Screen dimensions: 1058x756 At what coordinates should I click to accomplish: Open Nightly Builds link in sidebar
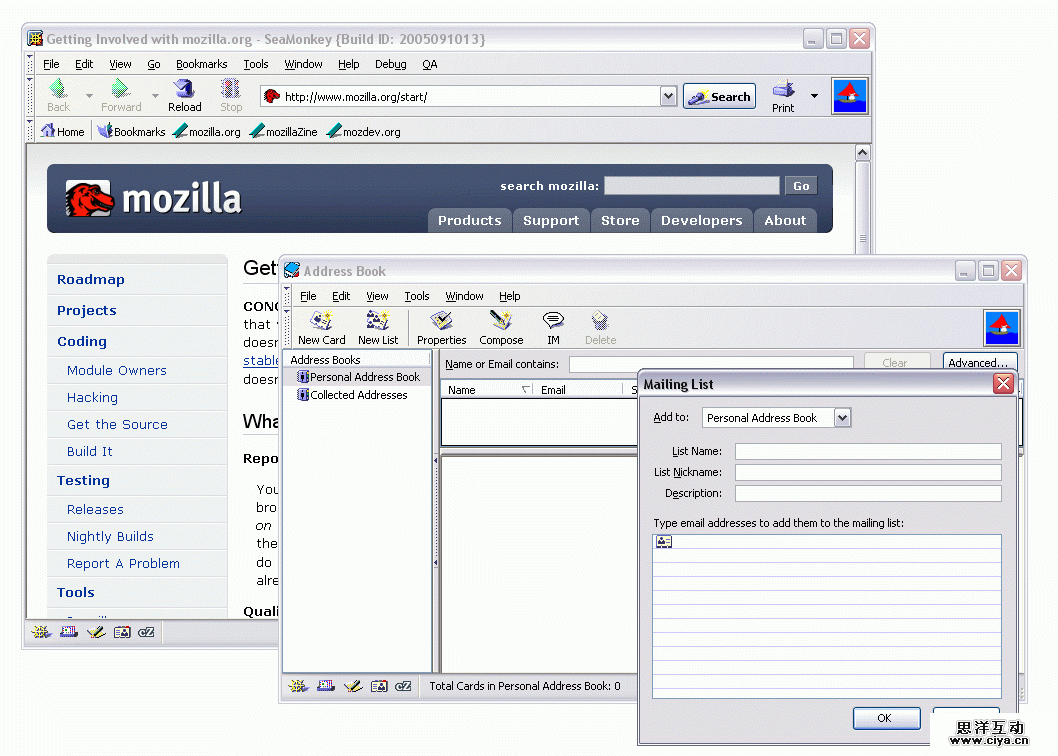110,537
